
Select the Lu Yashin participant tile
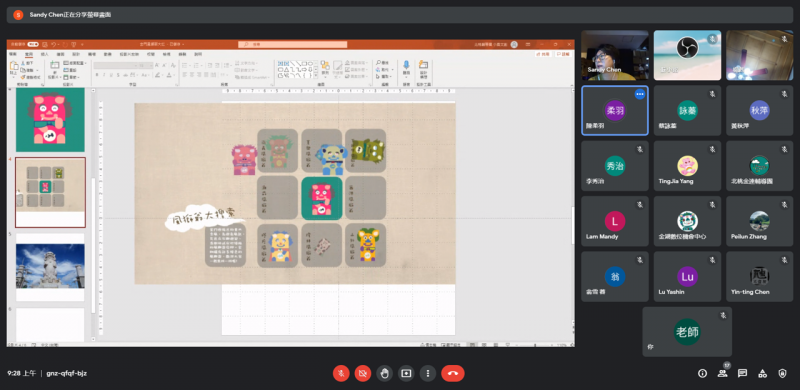click(x=687, y=276)
